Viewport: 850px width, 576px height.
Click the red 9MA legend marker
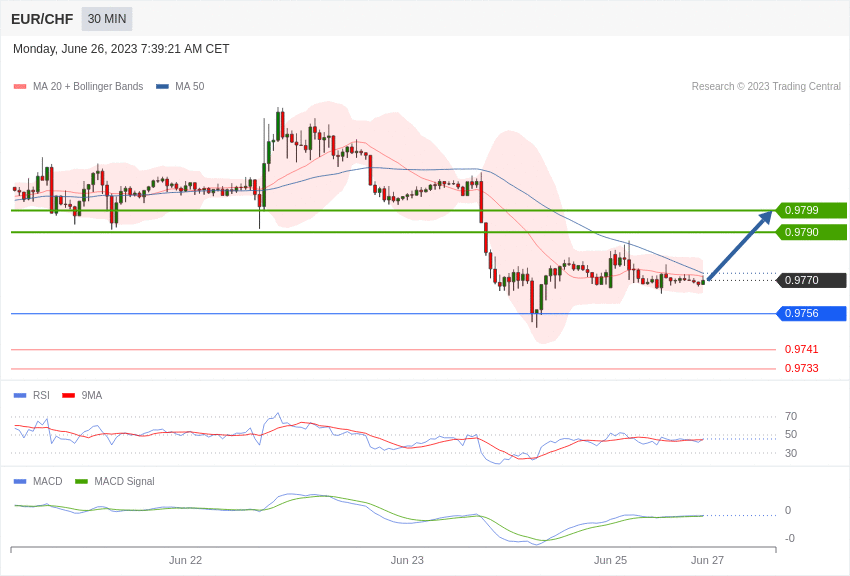(69, 396)
